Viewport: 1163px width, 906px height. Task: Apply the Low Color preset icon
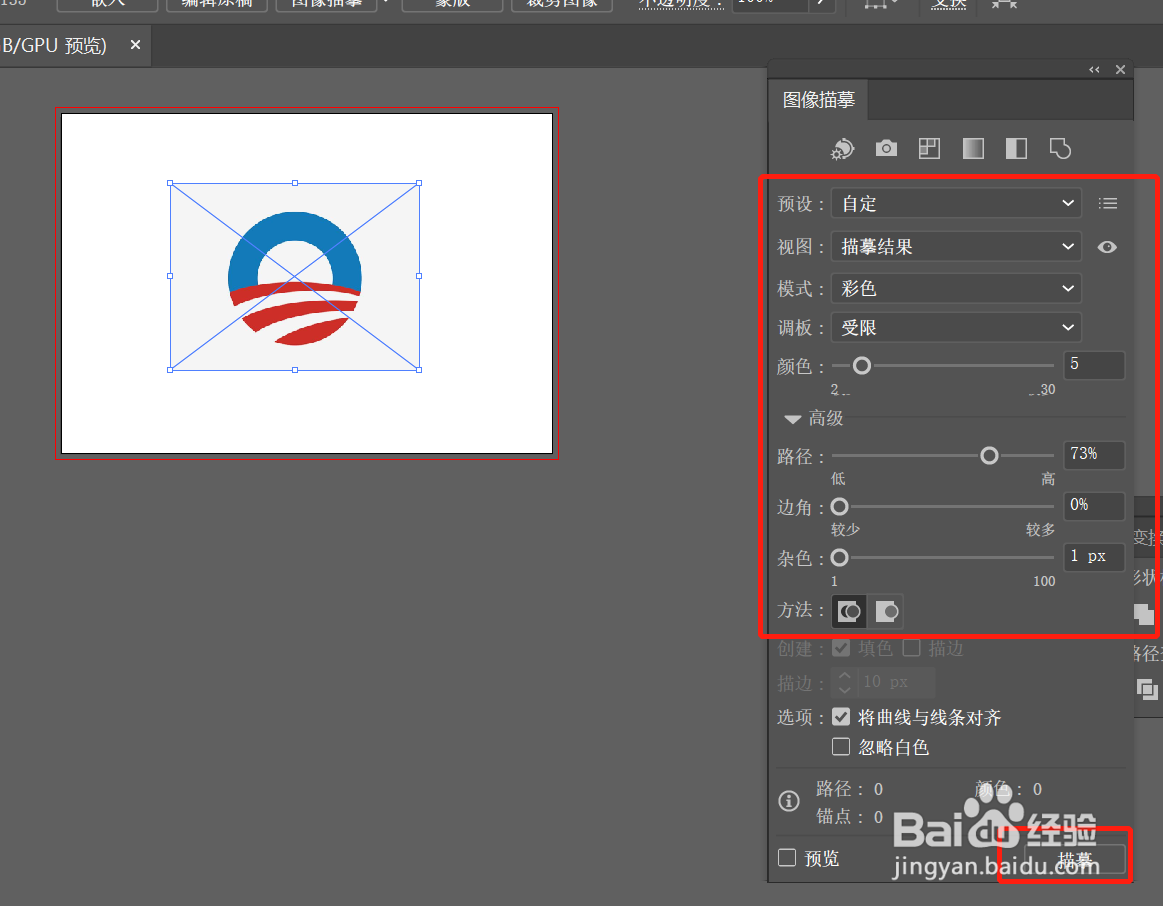click(929, 148)
